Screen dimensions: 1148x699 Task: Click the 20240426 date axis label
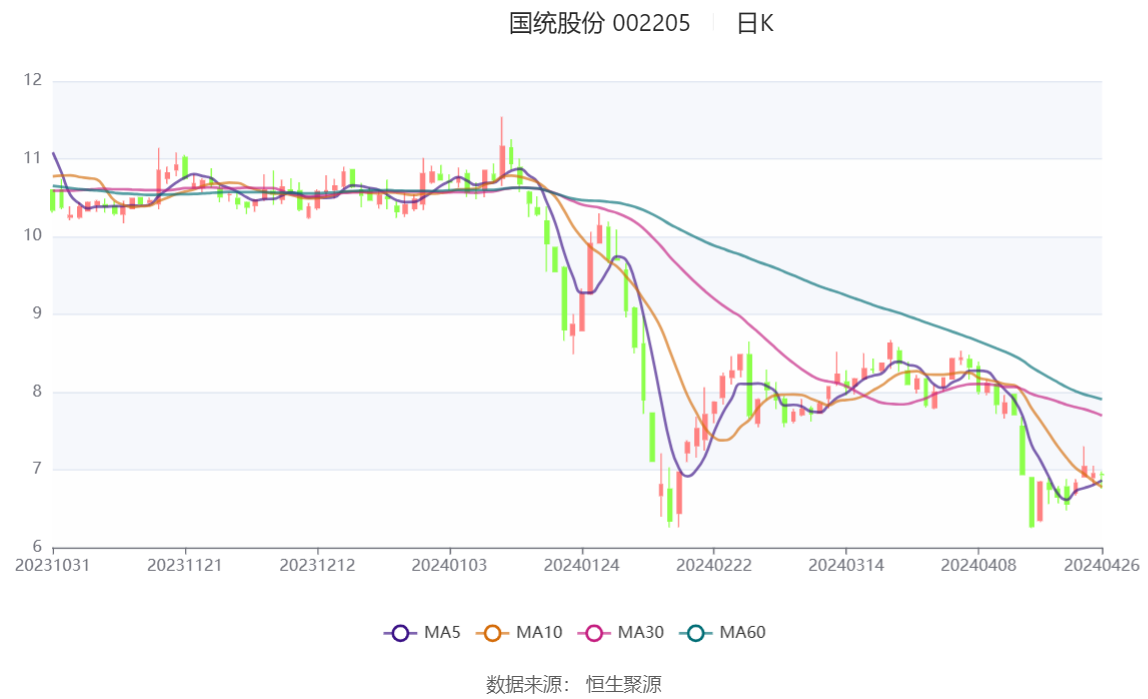(1101, 566)
